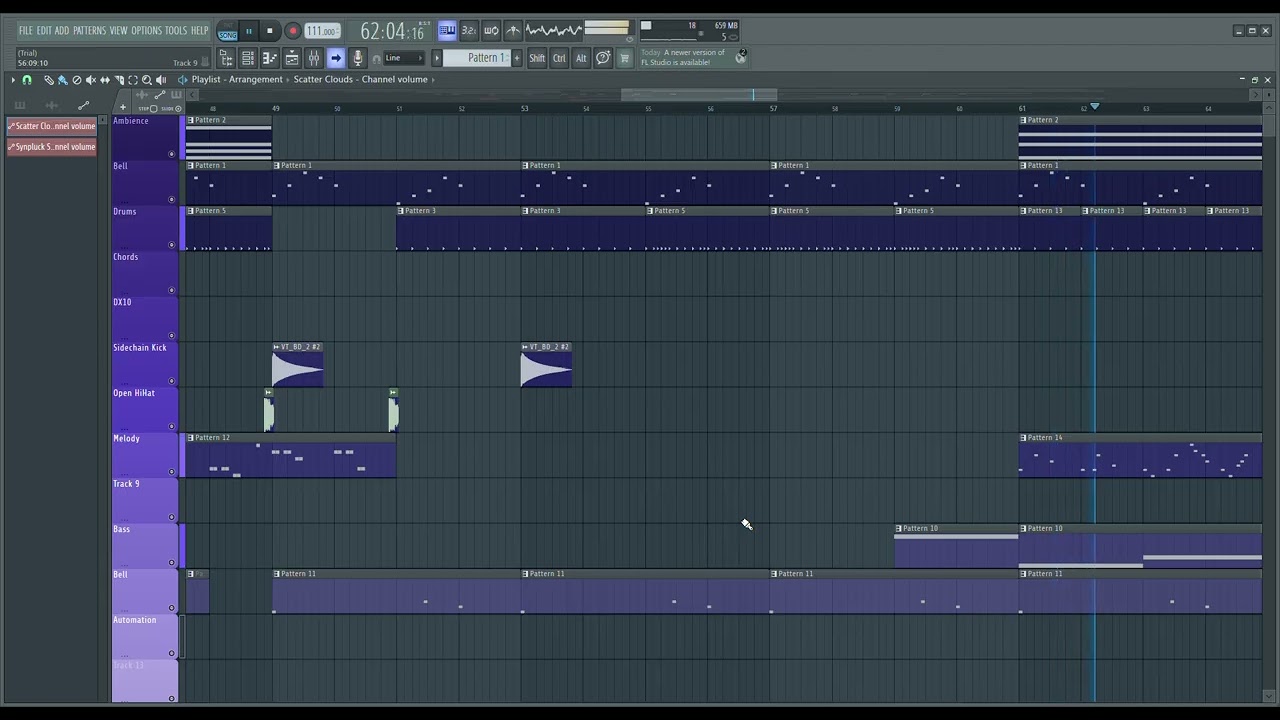Select Scatter Clouds channel volume clip
Viewport: 1280px width, 720px height.
[52, 126]
